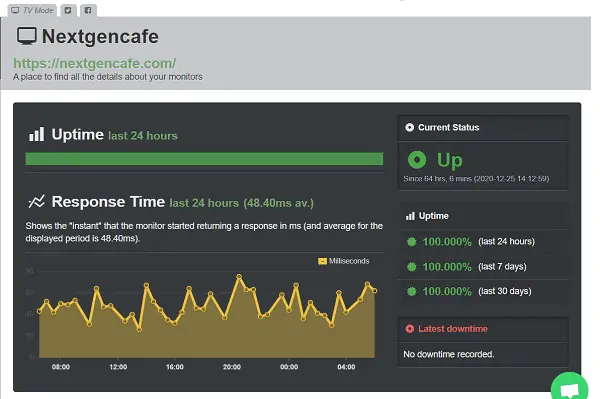Image resolution: width=600 pixels, height=399 pixels.
Task: Click the 100.000% value for last 24 hours
Action: tap(447, 242)
